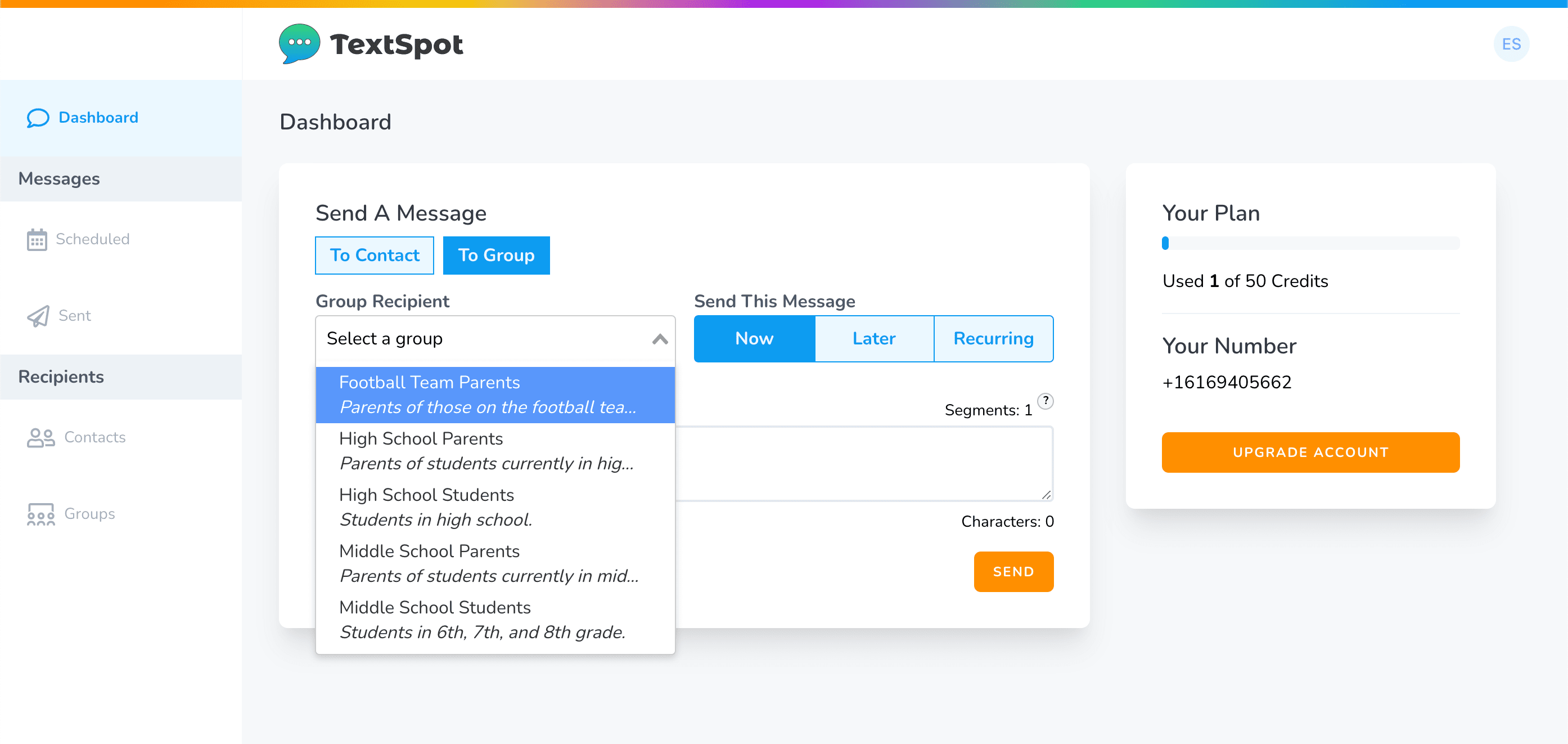Choose Later send timing
Viewport: 1568px width, 744px height.
tap(874, 339)
